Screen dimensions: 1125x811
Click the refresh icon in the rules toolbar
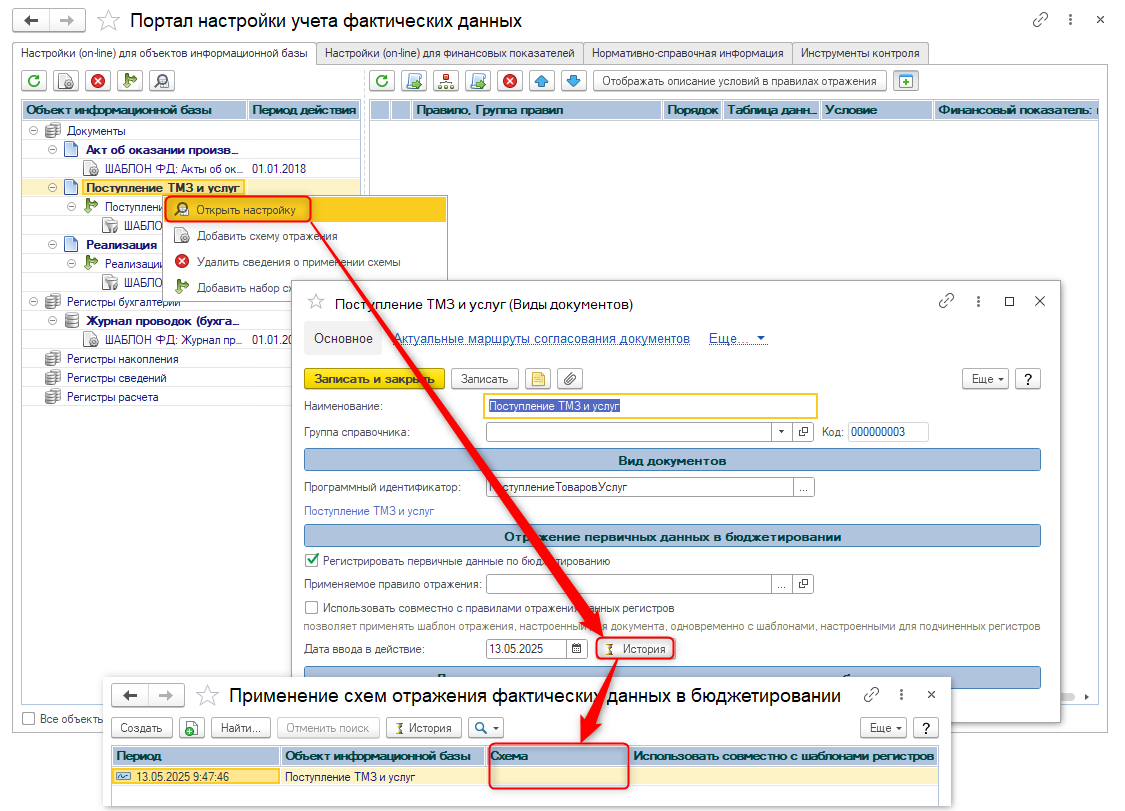click(382, 81)
